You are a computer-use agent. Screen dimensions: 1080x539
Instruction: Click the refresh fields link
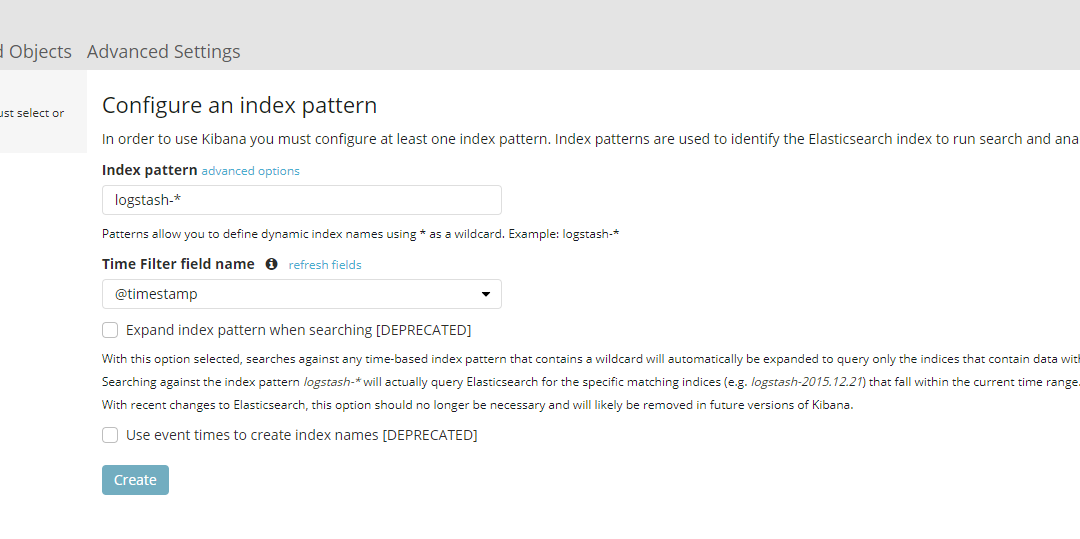click(x=325, y=265)
